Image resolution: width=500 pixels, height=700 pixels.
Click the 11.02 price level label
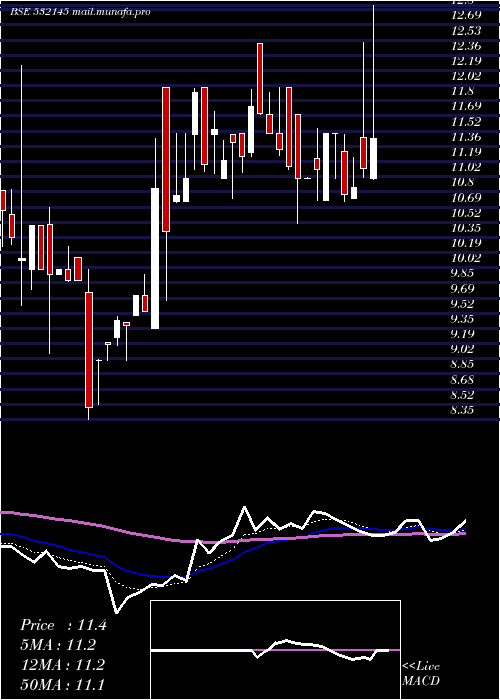[466, 167]
